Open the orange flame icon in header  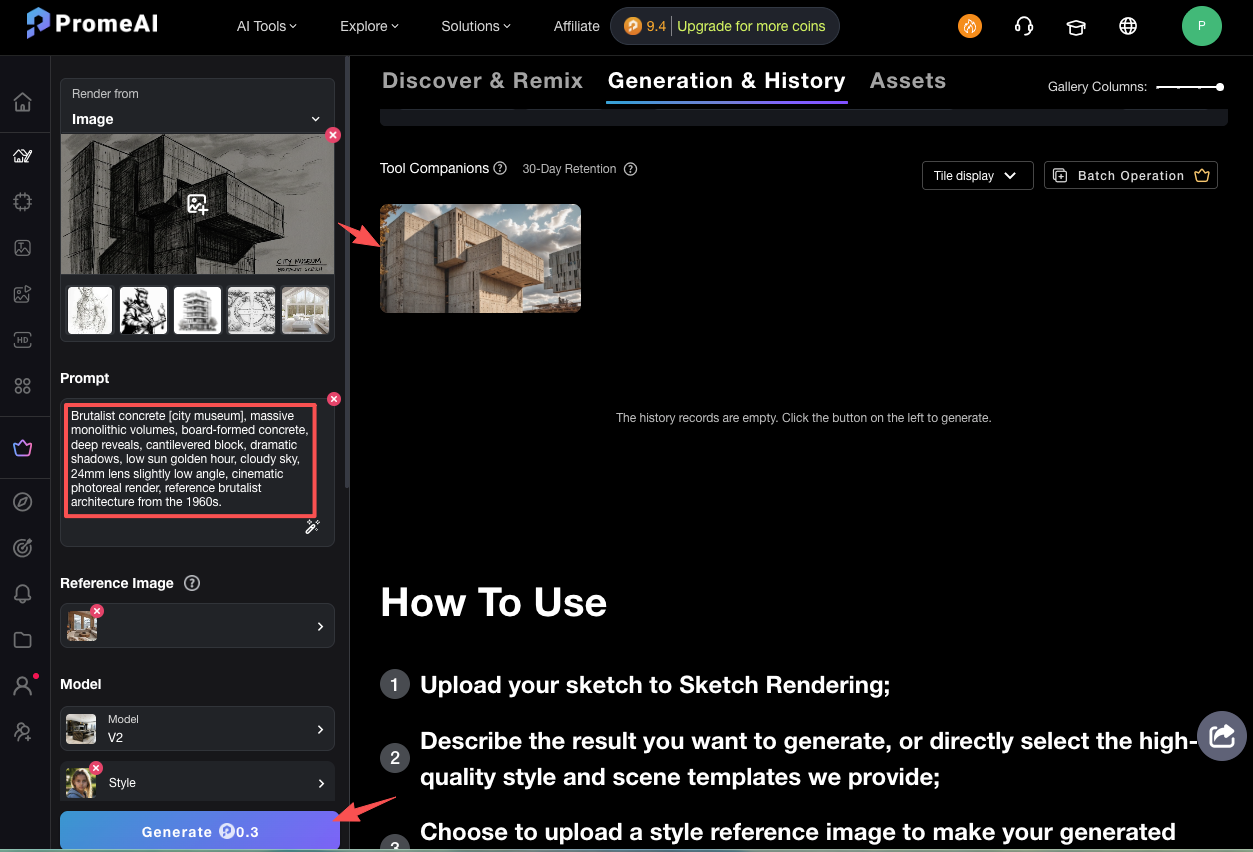[x=970, y=26]
